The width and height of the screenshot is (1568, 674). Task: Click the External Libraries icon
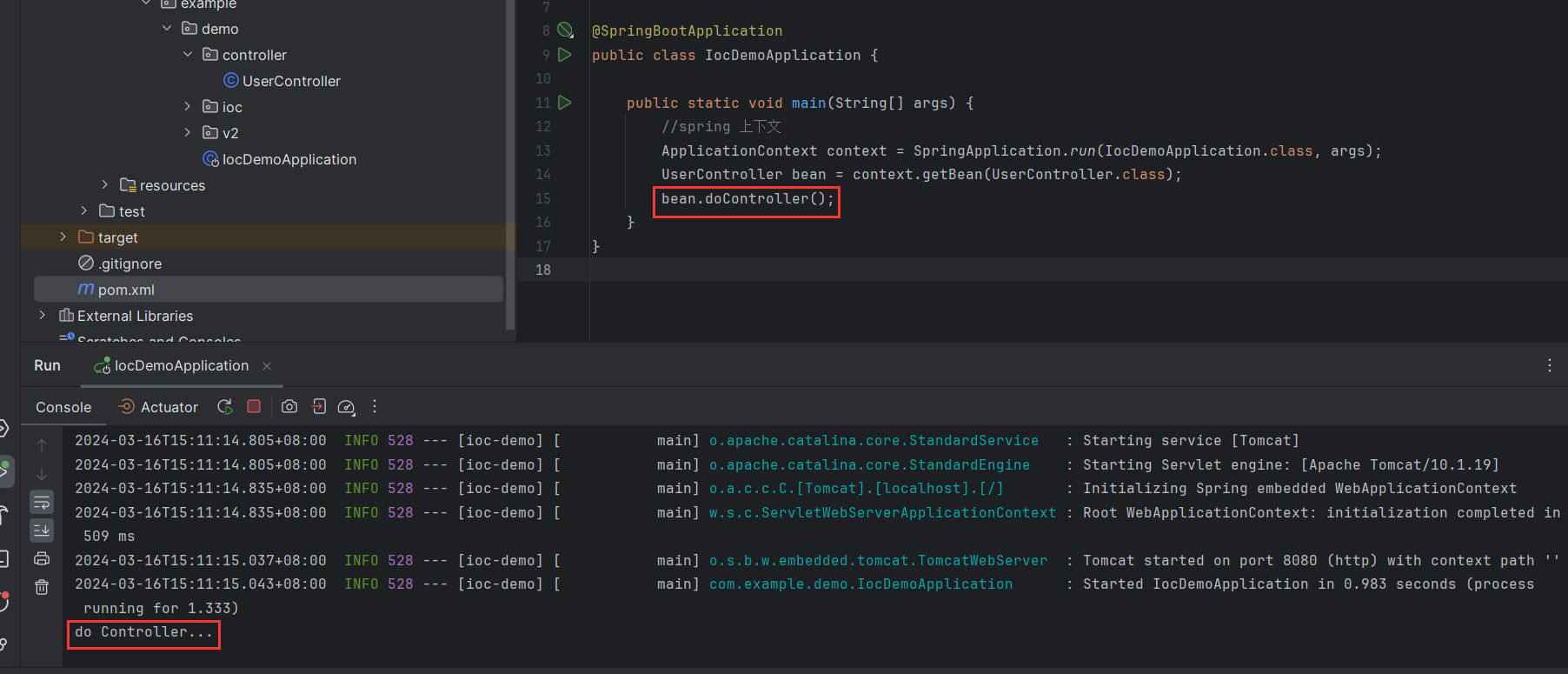pyautogui.click(x=66, y=315)
